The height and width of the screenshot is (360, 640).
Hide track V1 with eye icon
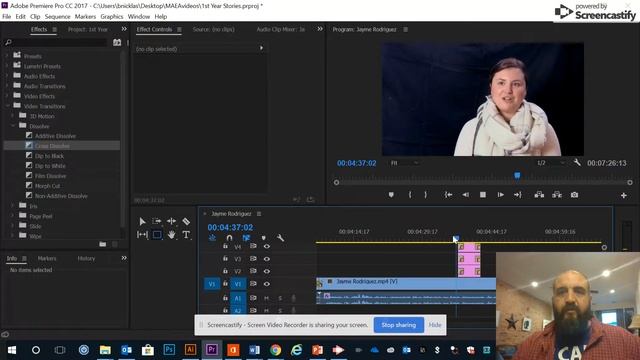[x=267, y=284]
